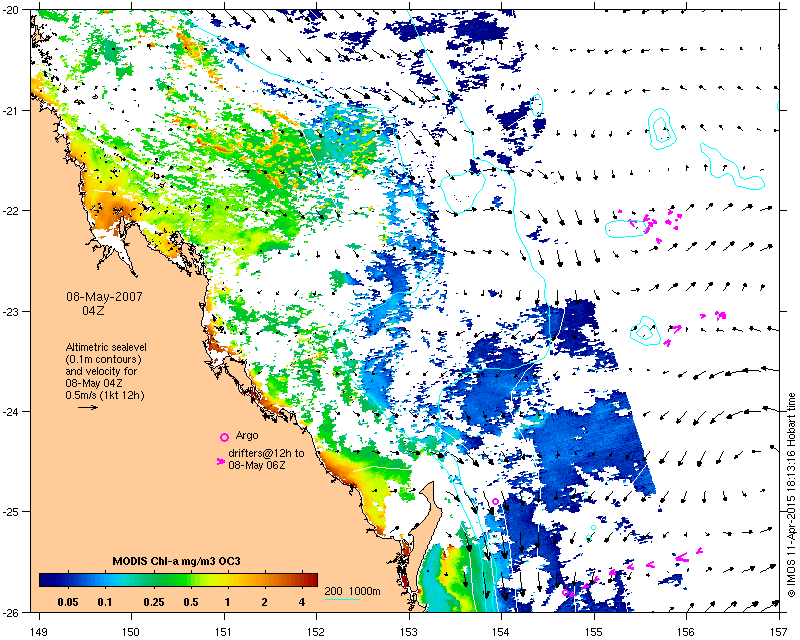
Task: Click the 'Altimetric sealevel' caption line
Action: pyautogui.click(x=106, y=347)
